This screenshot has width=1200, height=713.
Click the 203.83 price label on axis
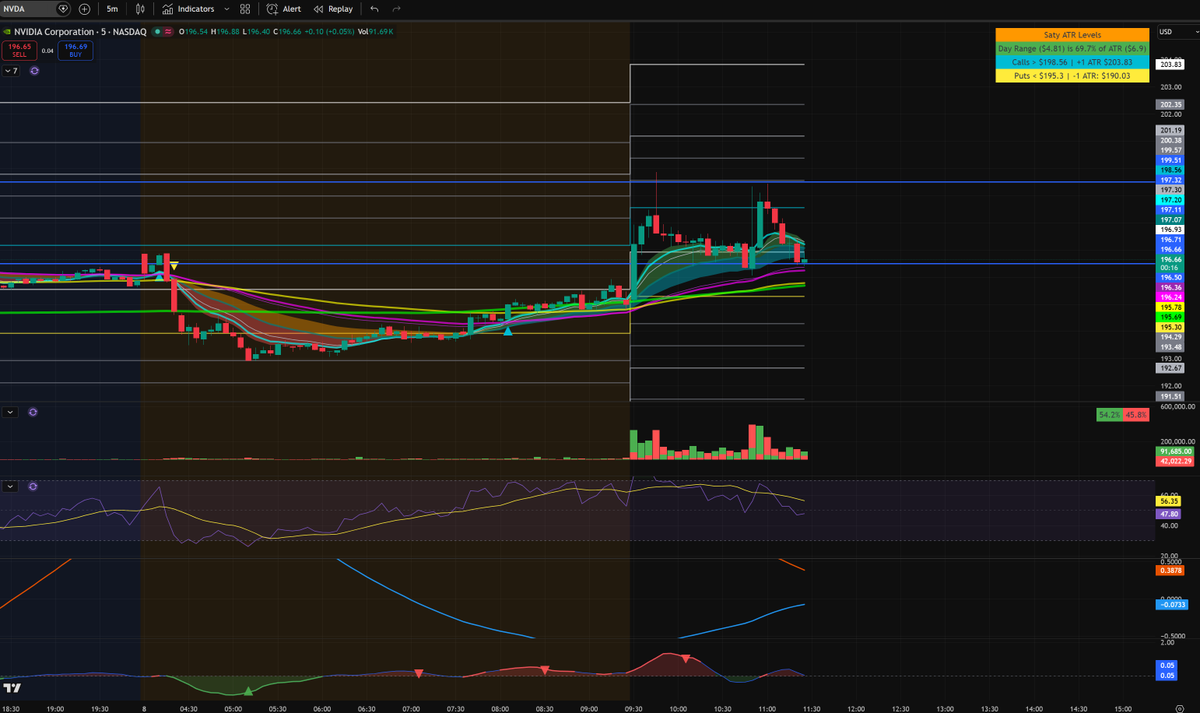tap(1171, 64)
